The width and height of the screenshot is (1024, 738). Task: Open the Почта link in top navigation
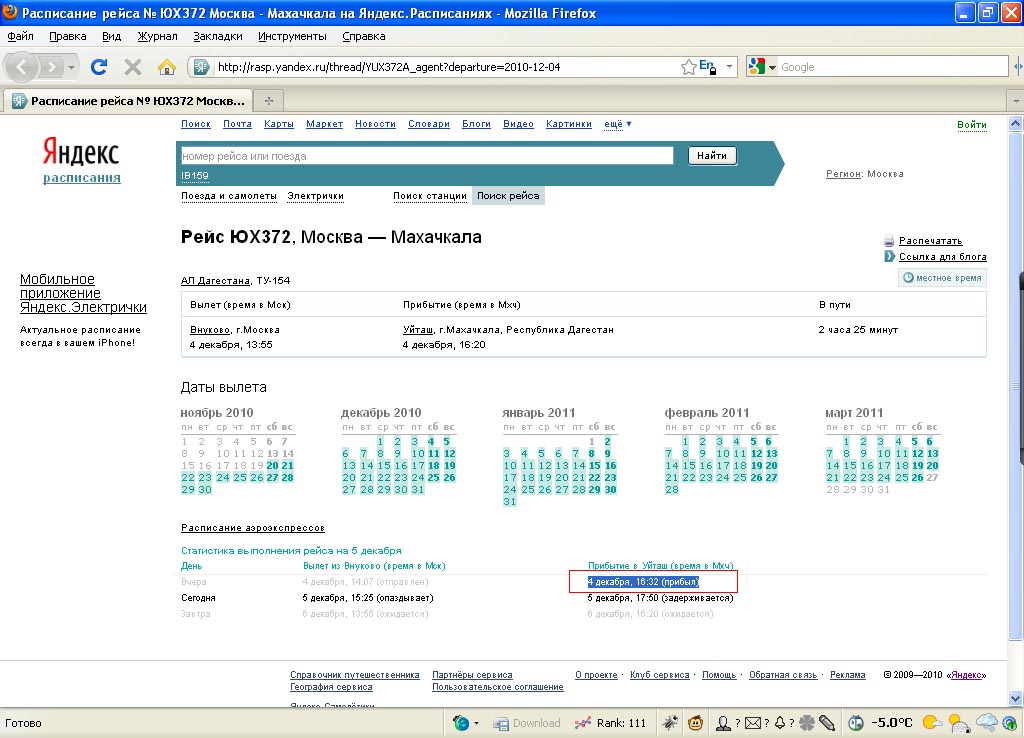(237, 124)
